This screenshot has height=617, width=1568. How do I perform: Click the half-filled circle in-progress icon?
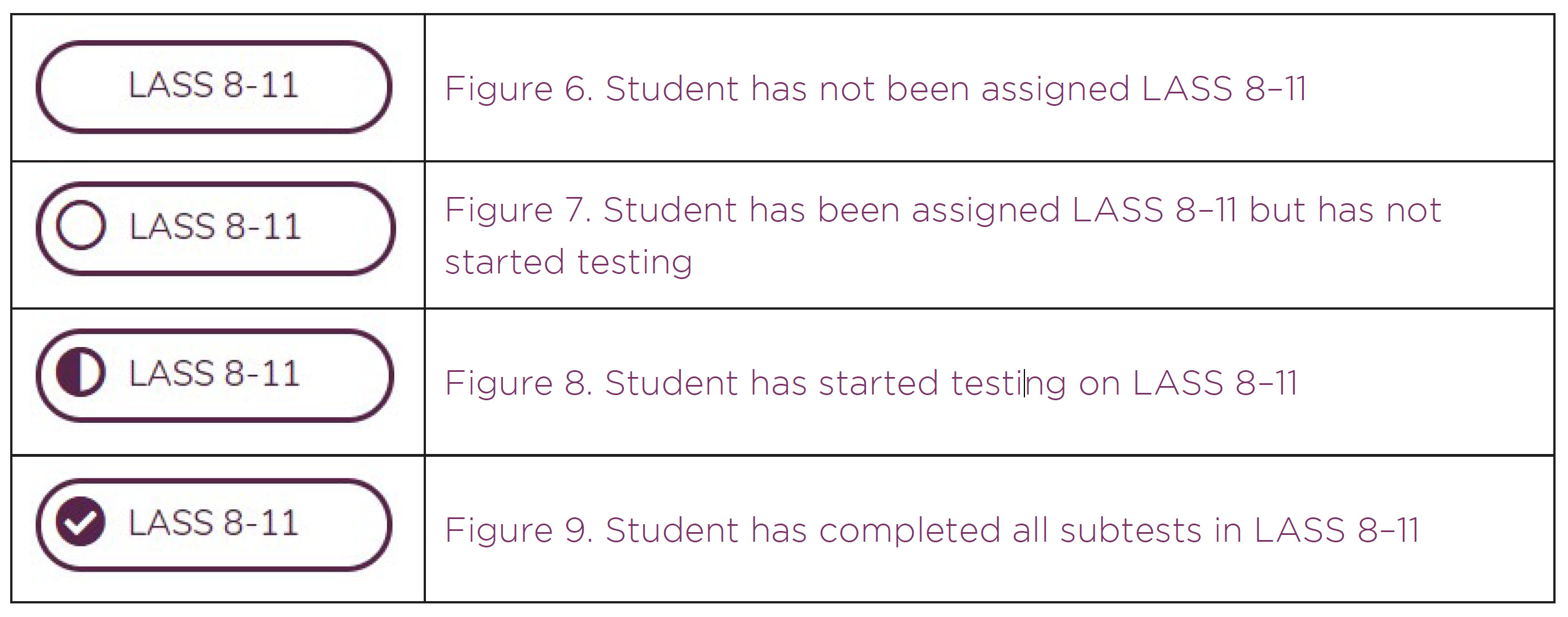pos(80,371)
